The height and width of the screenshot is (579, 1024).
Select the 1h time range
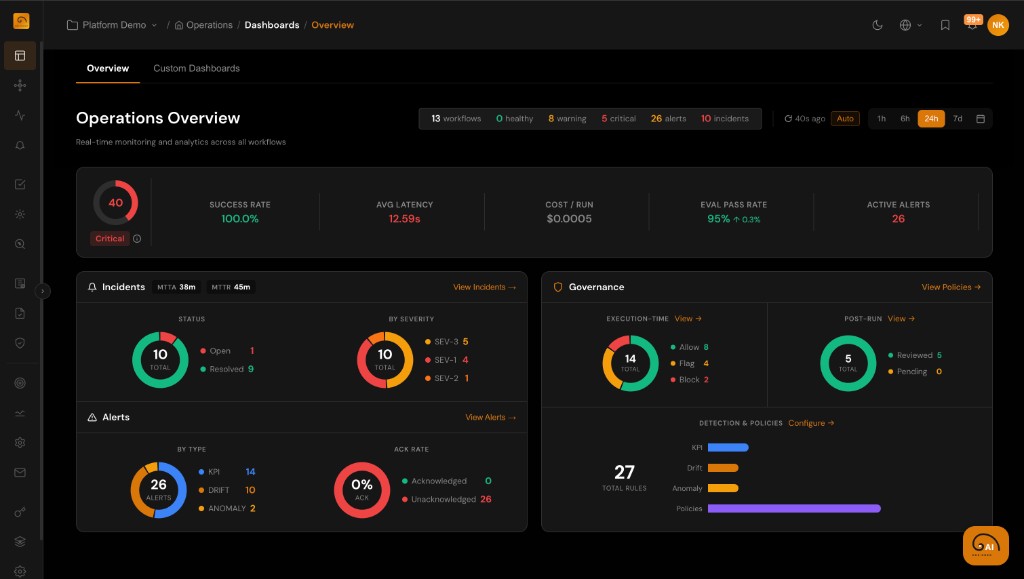(881, 119)
